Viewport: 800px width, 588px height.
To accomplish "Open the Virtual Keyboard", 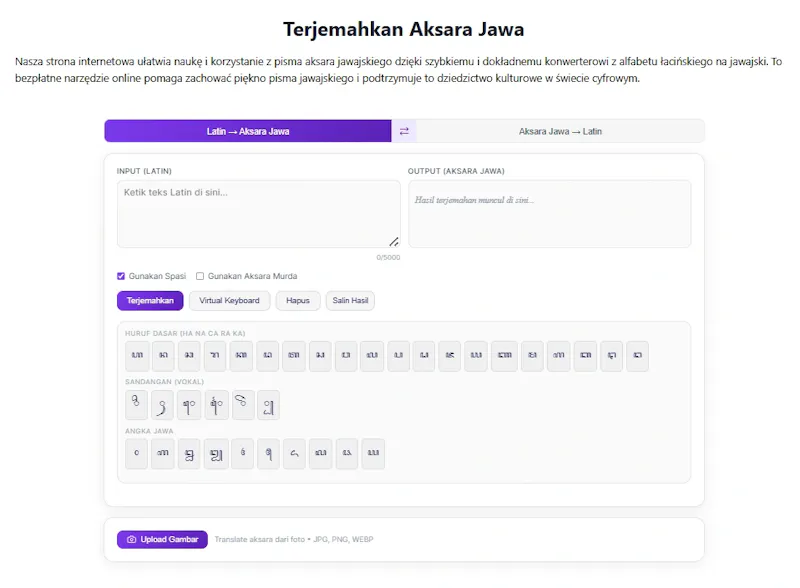I will point(229,301).
